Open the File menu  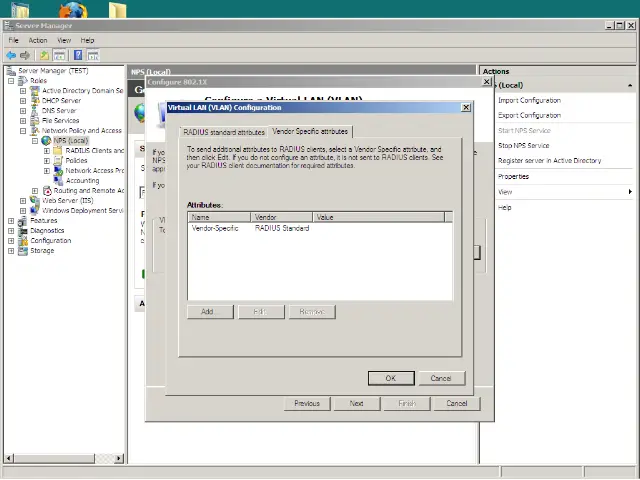click(13, 40)
